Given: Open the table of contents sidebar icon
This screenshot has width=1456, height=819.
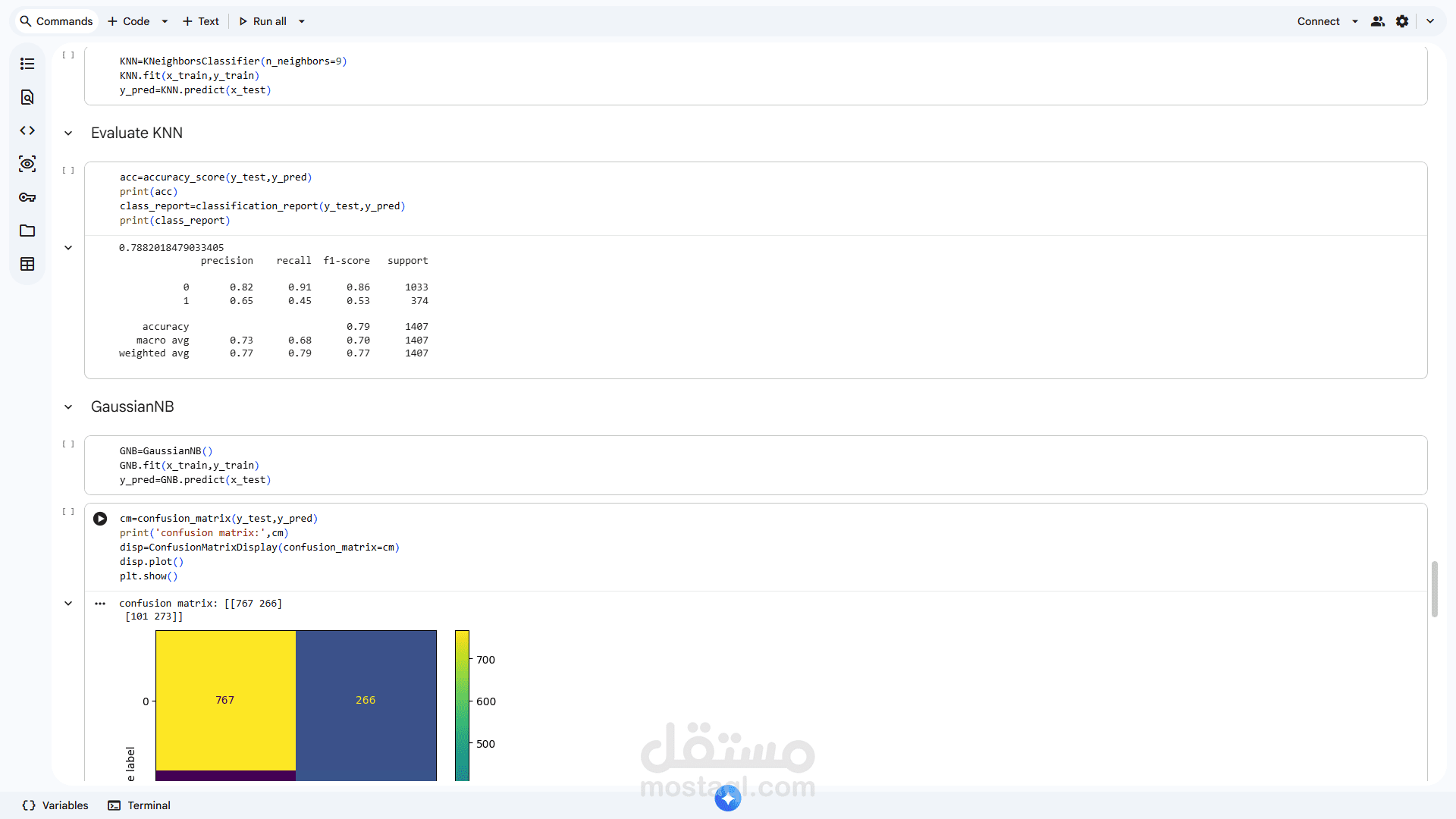Looking at the screenshot, I should coord(27,64).
